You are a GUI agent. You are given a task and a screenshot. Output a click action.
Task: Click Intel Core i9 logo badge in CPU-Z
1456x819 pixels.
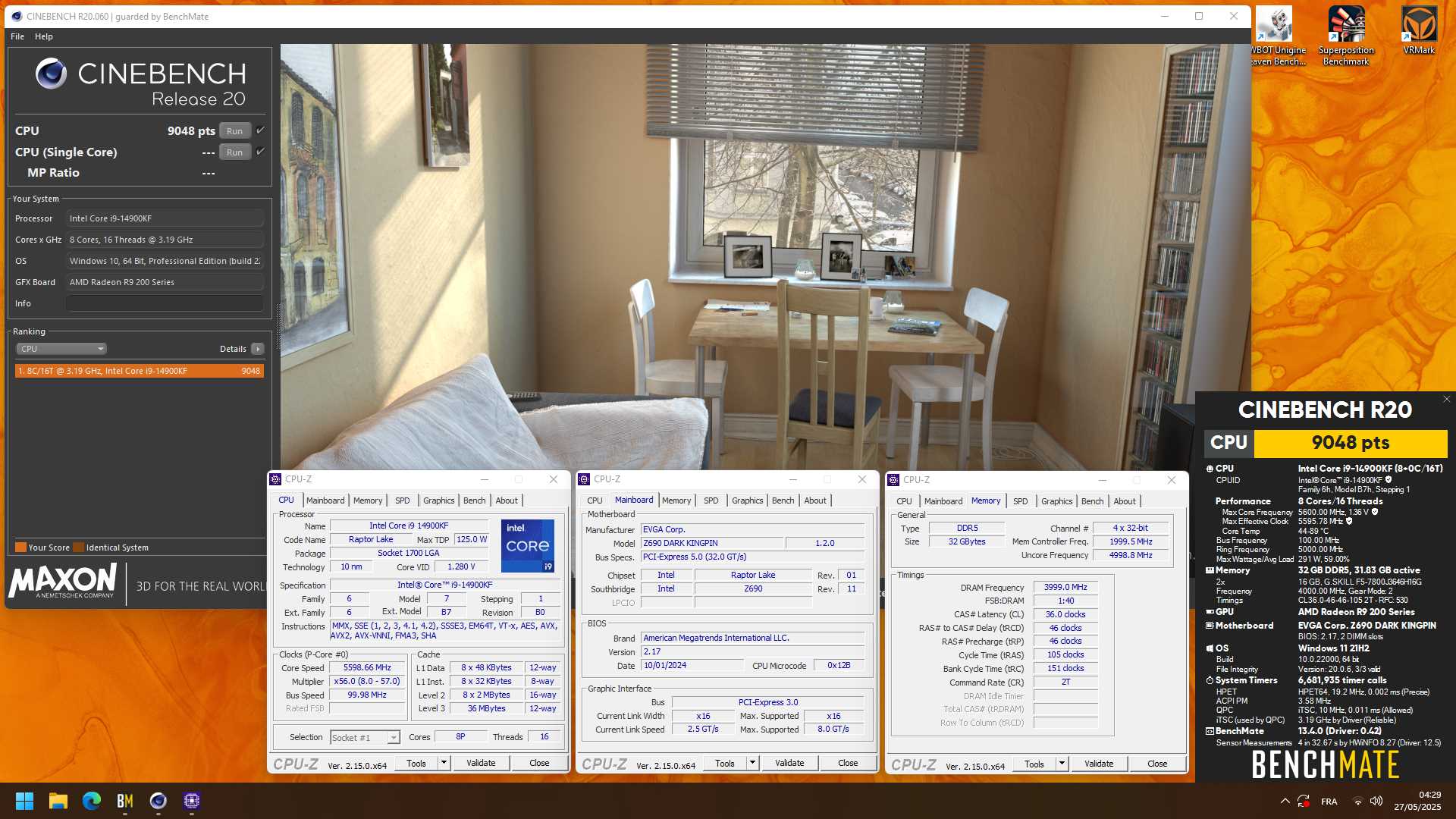click(528, 546)
